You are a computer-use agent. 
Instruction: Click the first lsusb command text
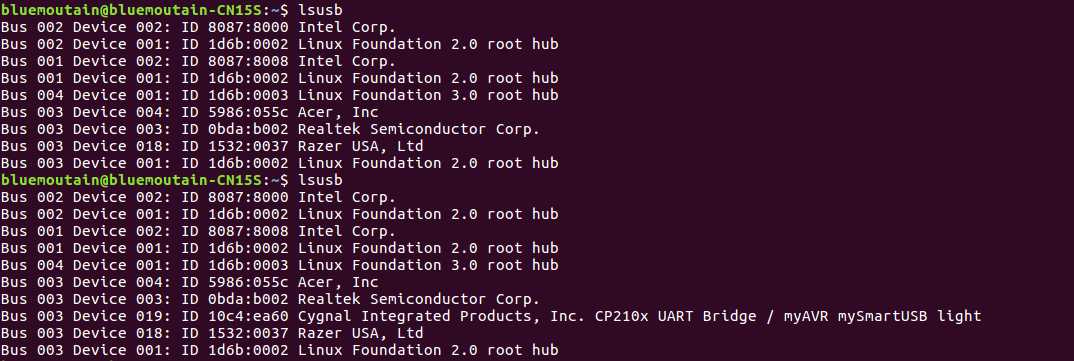320,10
